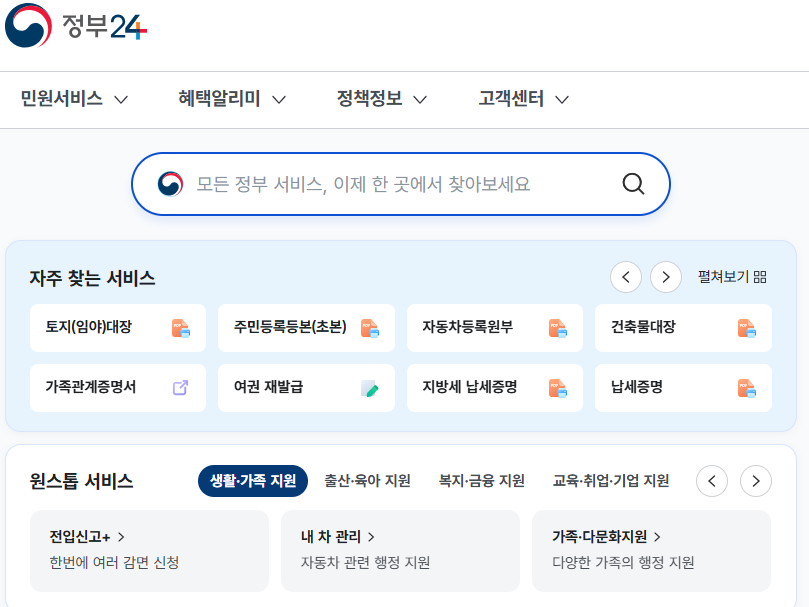Click the external link icon on 가족관계증명서
Screen dimensions: 809x607
pyautogui.click(x=182, y=388)
